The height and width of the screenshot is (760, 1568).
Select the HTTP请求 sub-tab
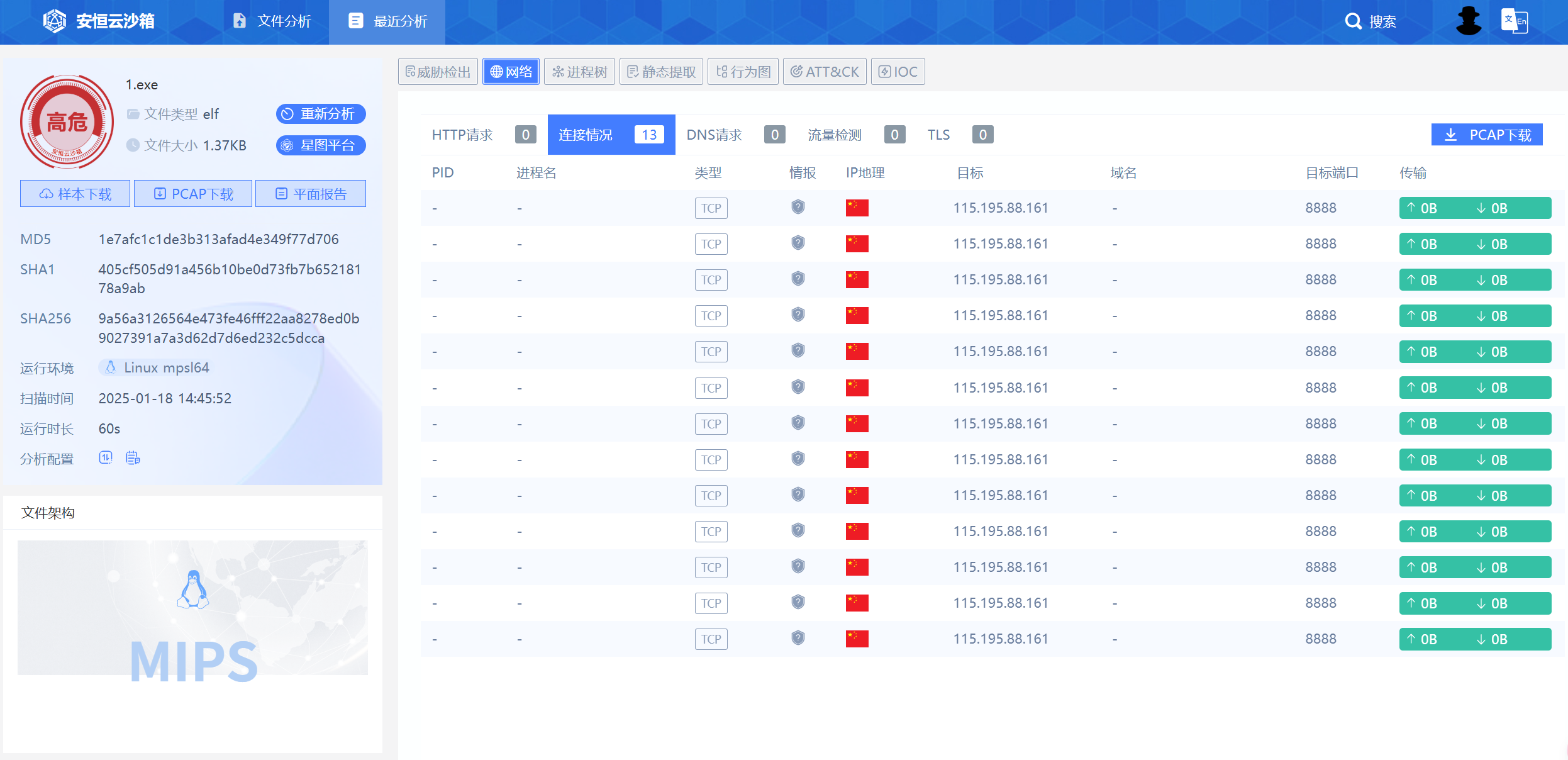(x=462, y=135)
